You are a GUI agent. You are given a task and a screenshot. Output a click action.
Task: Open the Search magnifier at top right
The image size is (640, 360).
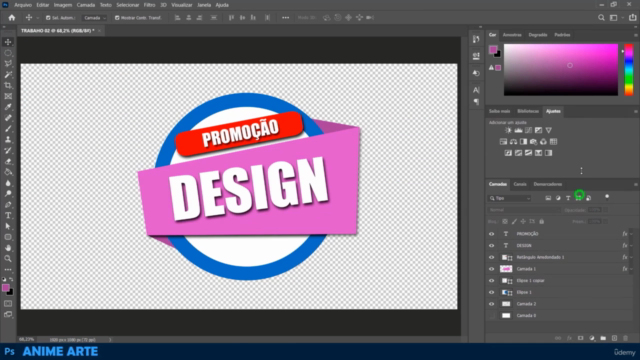click(601, 18)
